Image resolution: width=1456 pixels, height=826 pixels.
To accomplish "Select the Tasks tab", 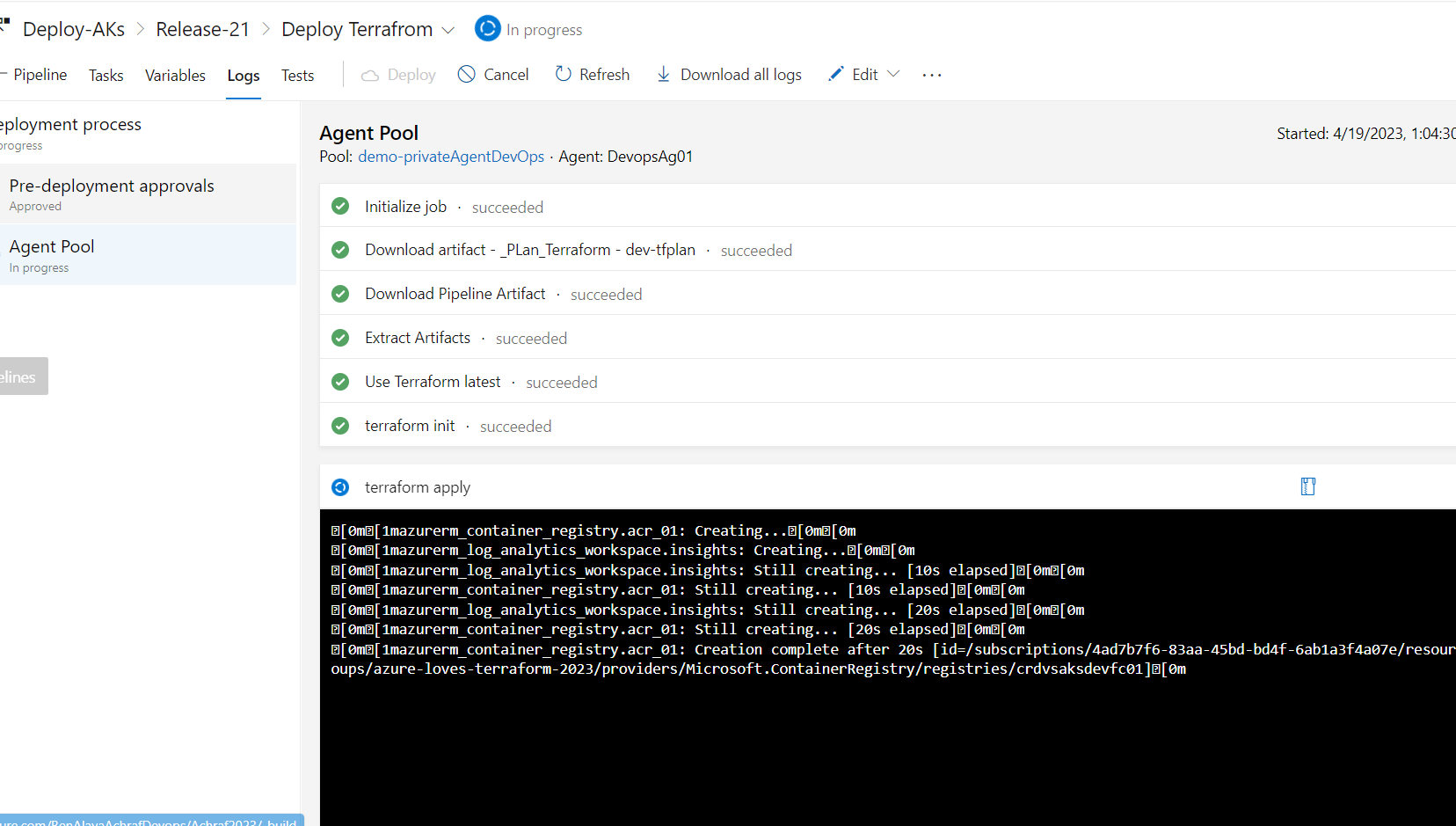I will point(106,75).
